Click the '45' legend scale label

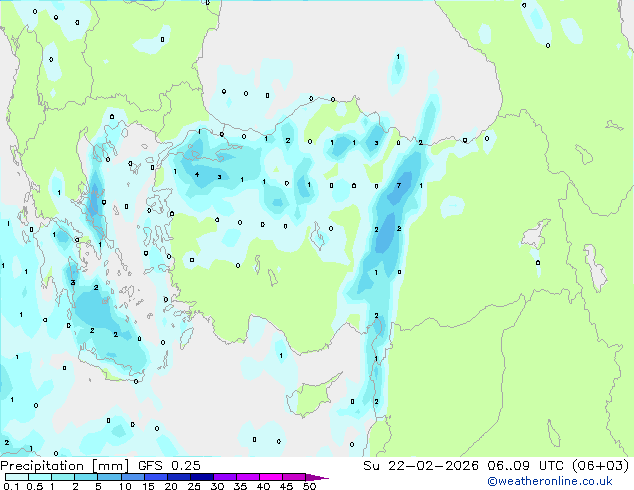[x=286, y=486]
